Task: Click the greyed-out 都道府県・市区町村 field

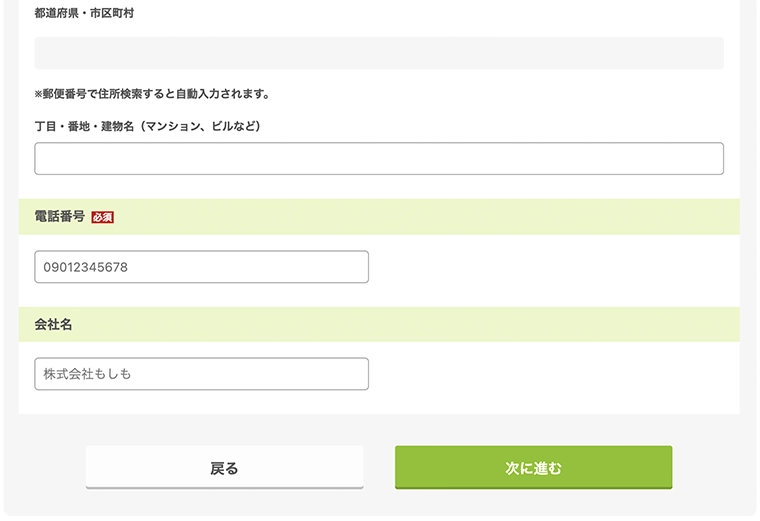Action: [x=379, y=53]
